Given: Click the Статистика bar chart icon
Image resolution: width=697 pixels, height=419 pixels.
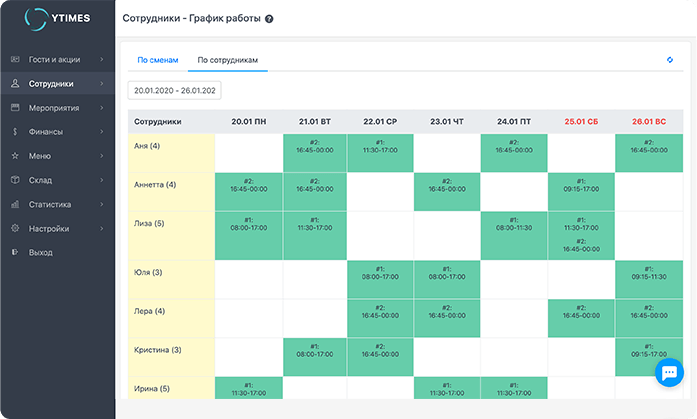Looking at the screenshot, I should coord(15,204).
